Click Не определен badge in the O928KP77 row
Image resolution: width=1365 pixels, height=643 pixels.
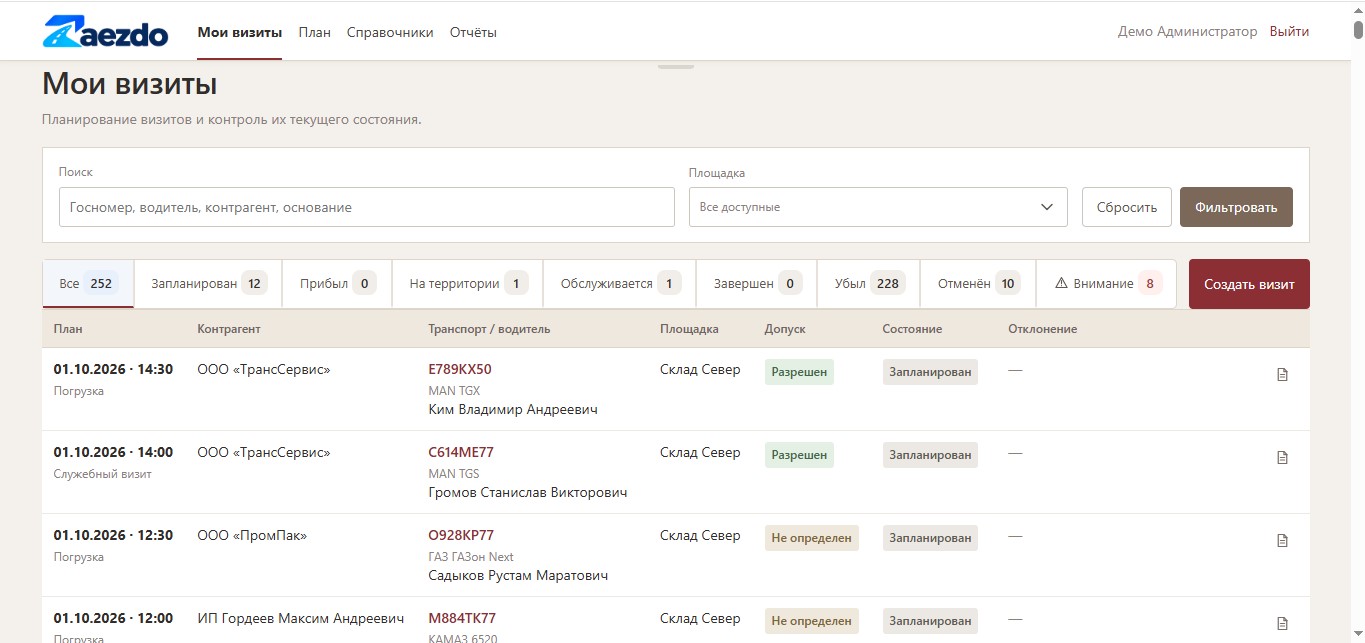coord(812,538)
